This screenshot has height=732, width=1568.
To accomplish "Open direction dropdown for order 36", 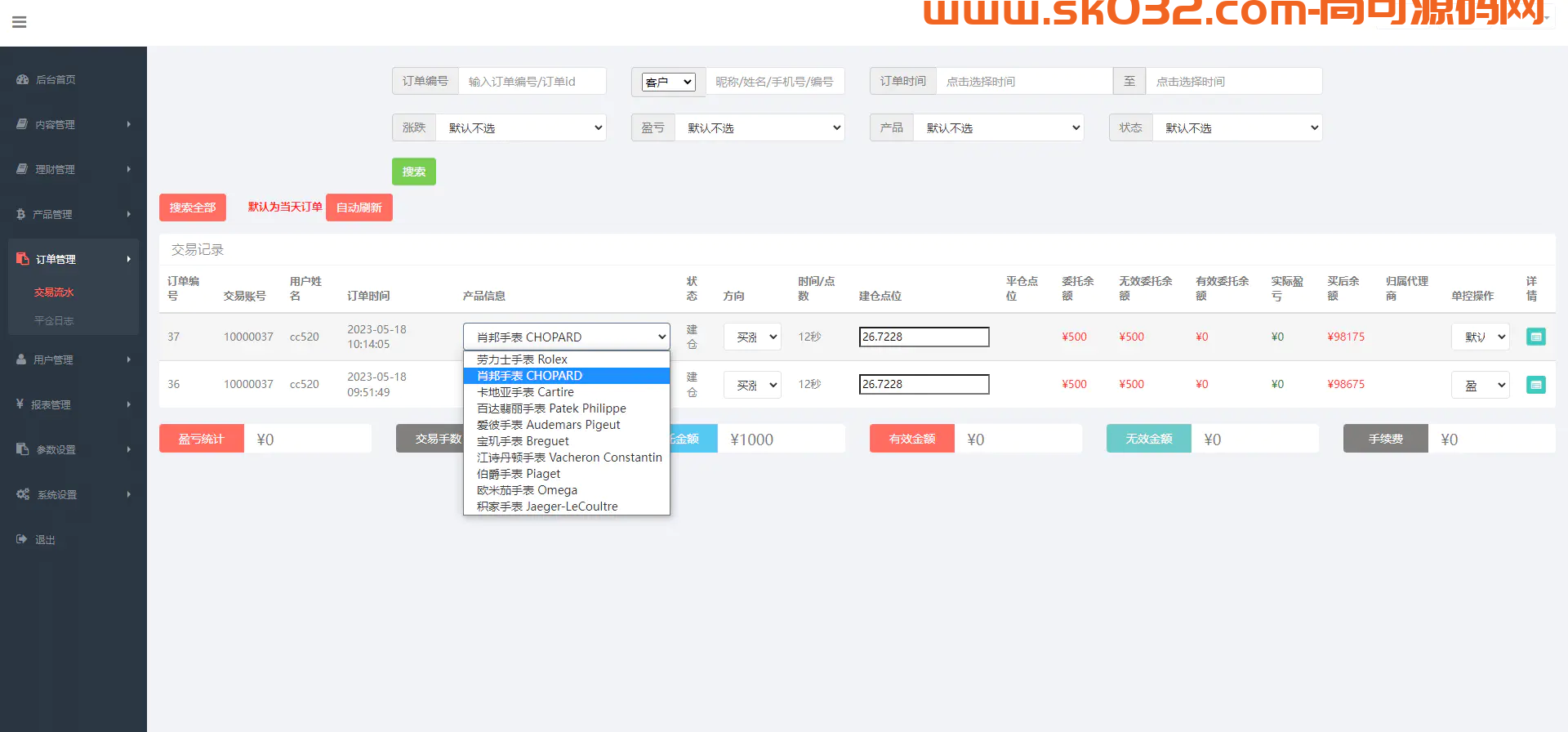I will pyautogui.click(x=752, y=385).
